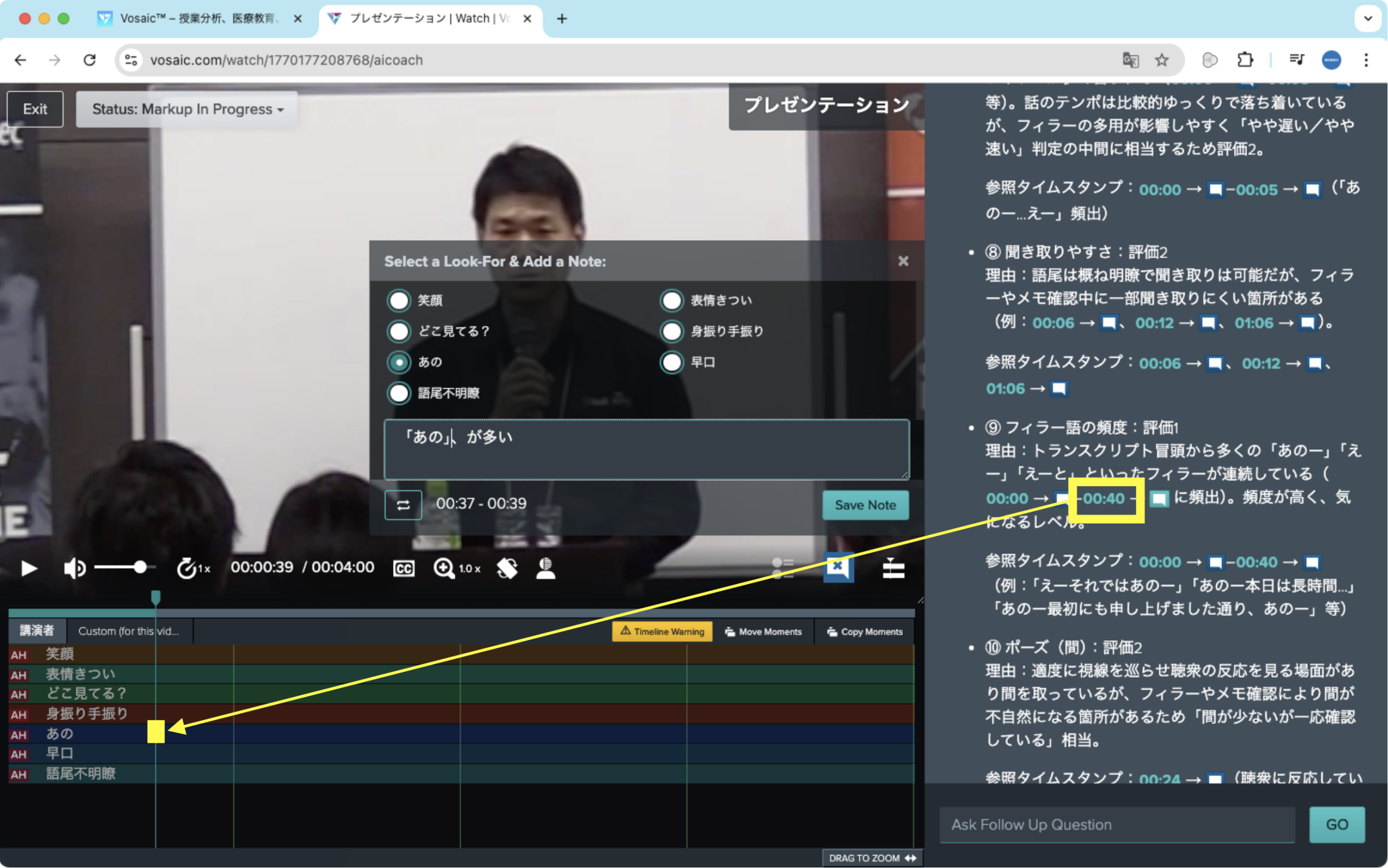Choose the 語尾不明瞭 look-for option

[399, 393]
